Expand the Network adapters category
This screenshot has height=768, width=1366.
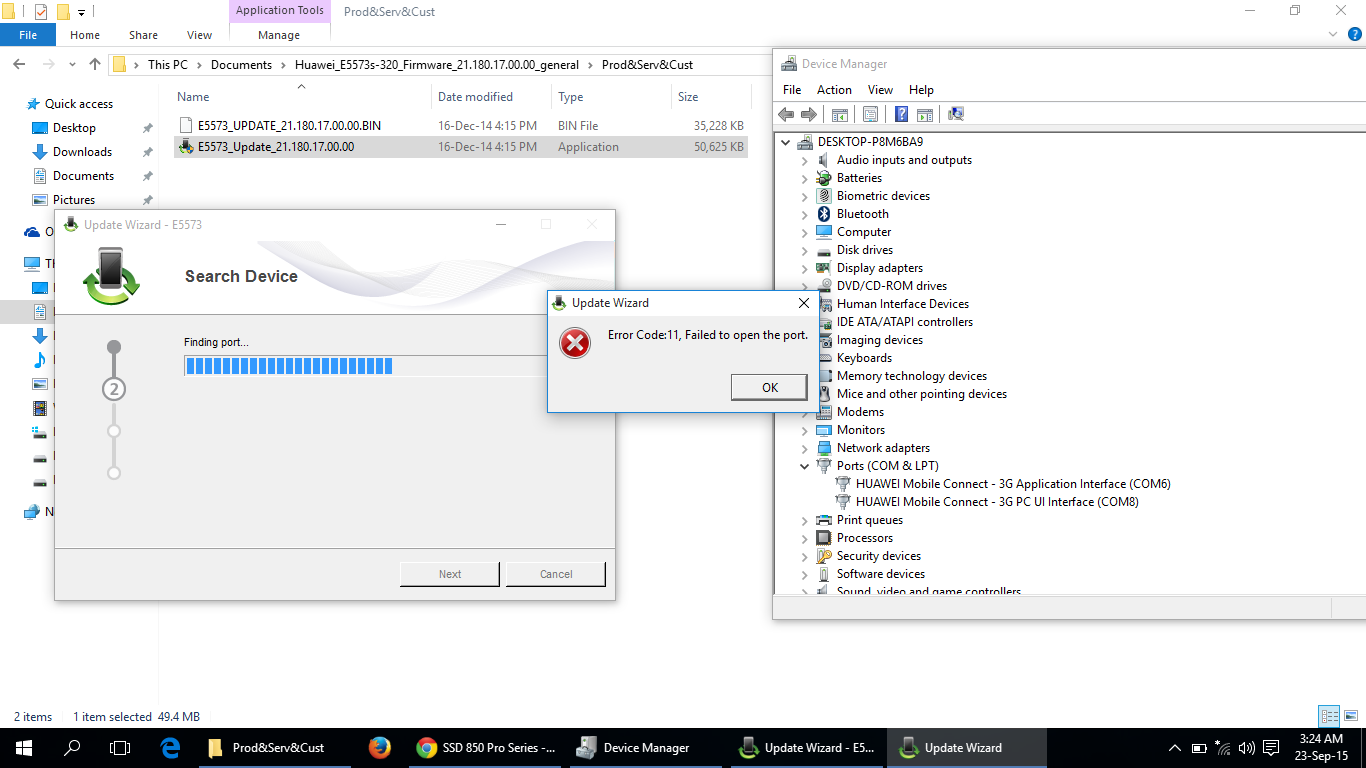(804, 448)
